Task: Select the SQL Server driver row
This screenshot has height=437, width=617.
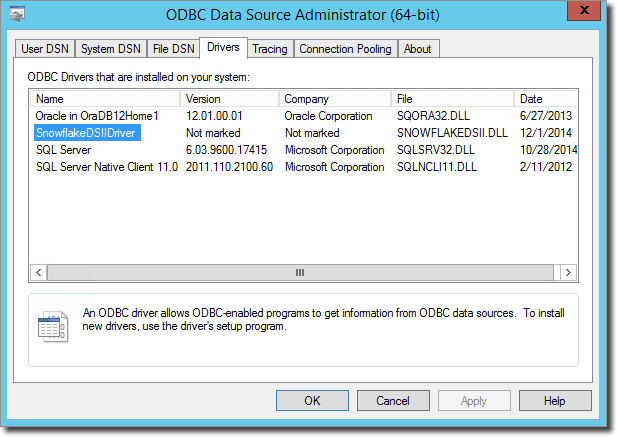Action: tap(63, 150)
